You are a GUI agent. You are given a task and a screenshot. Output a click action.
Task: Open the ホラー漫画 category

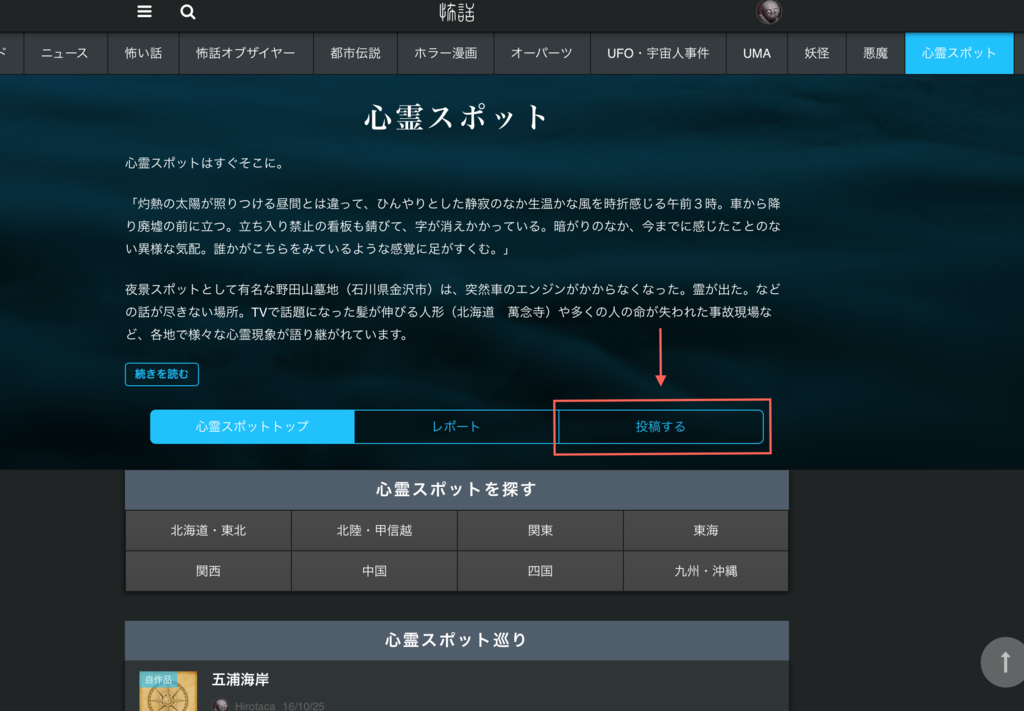click(445, 53)
